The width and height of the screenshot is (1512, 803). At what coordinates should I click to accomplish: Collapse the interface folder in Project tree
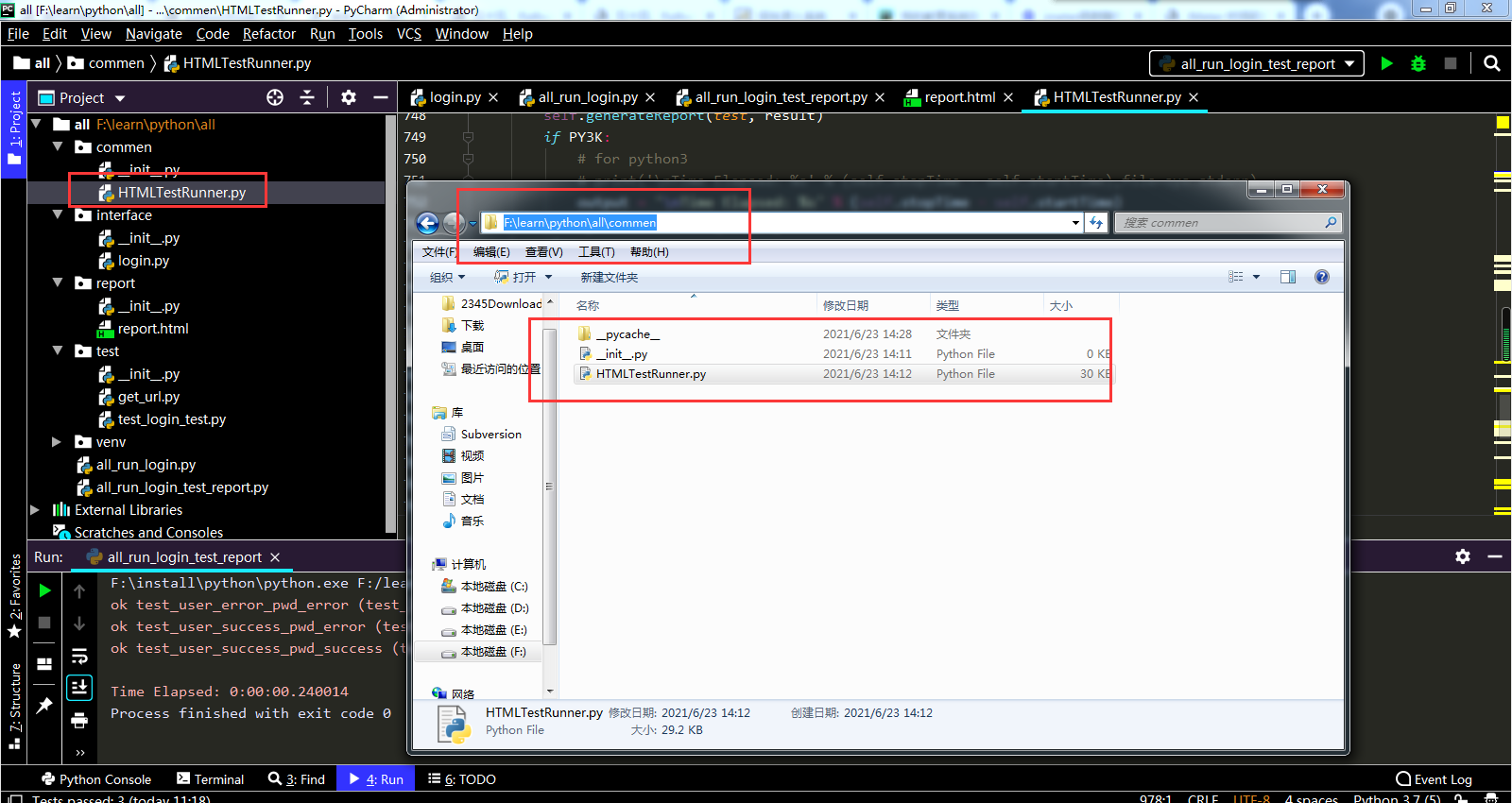point(58,214)
